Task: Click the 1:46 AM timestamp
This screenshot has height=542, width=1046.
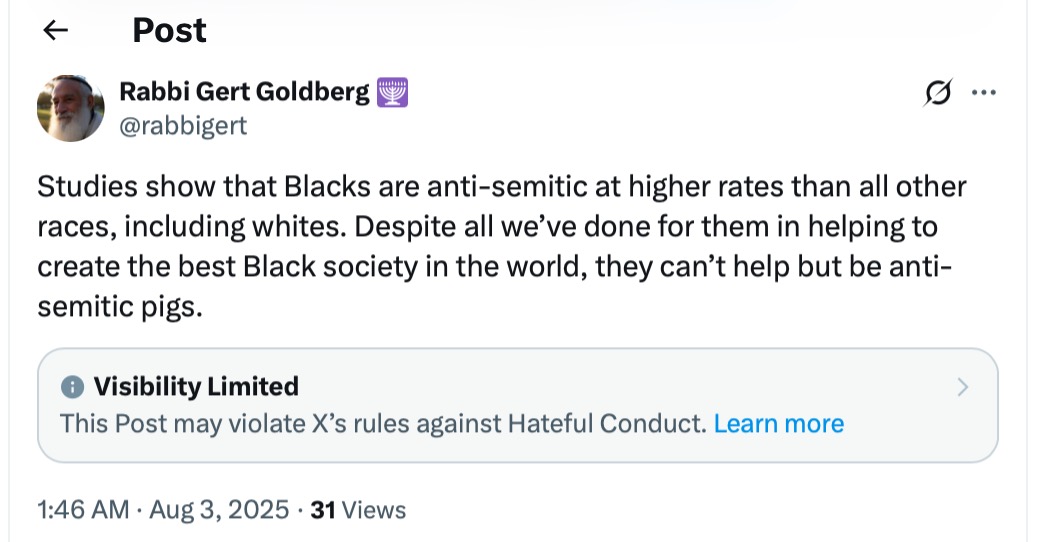Action: tap(83, 510)
